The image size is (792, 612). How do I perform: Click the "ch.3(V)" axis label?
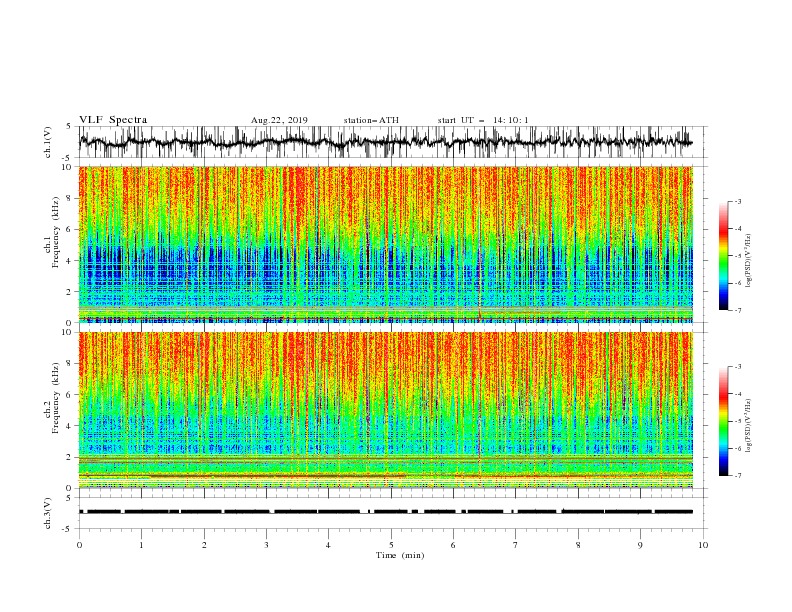[48, 513]
